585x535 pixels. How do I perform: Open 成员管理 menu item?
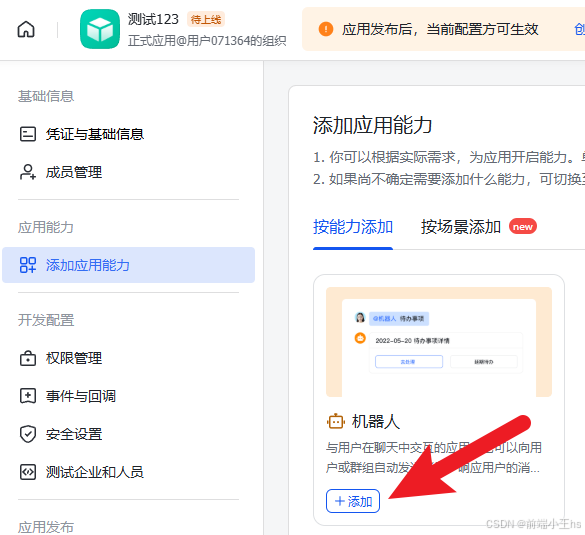128,172
